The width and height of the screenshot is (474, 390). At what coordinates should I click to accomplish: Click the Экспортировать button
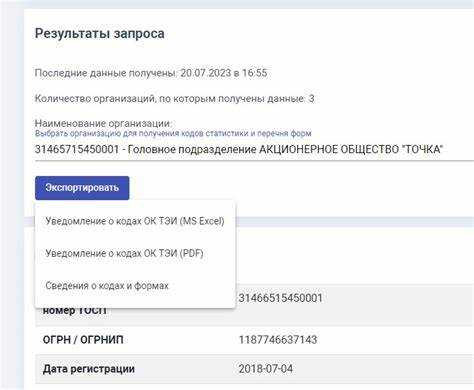82,188
